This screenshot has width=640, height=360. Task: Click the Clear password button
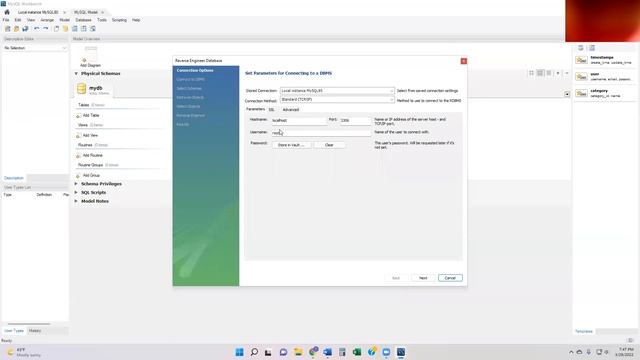[x=329, y=145]
